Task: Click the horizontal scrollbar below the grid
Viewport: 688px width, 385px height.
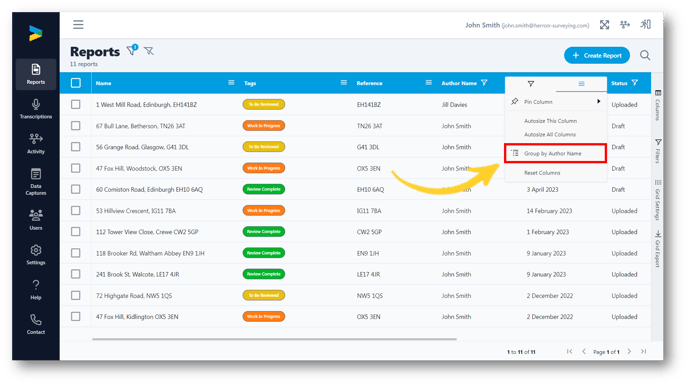Action: coord(274,339)
